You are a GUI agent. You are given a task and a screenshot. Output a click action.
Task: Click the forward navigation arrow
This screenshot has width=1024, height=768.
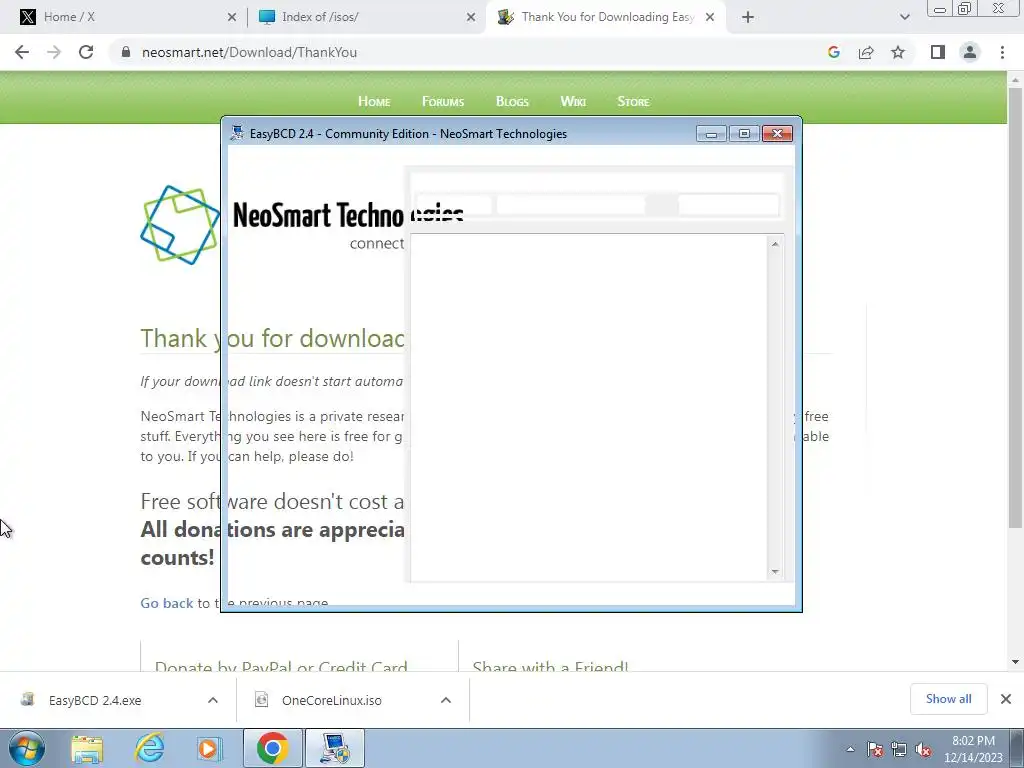54,52
